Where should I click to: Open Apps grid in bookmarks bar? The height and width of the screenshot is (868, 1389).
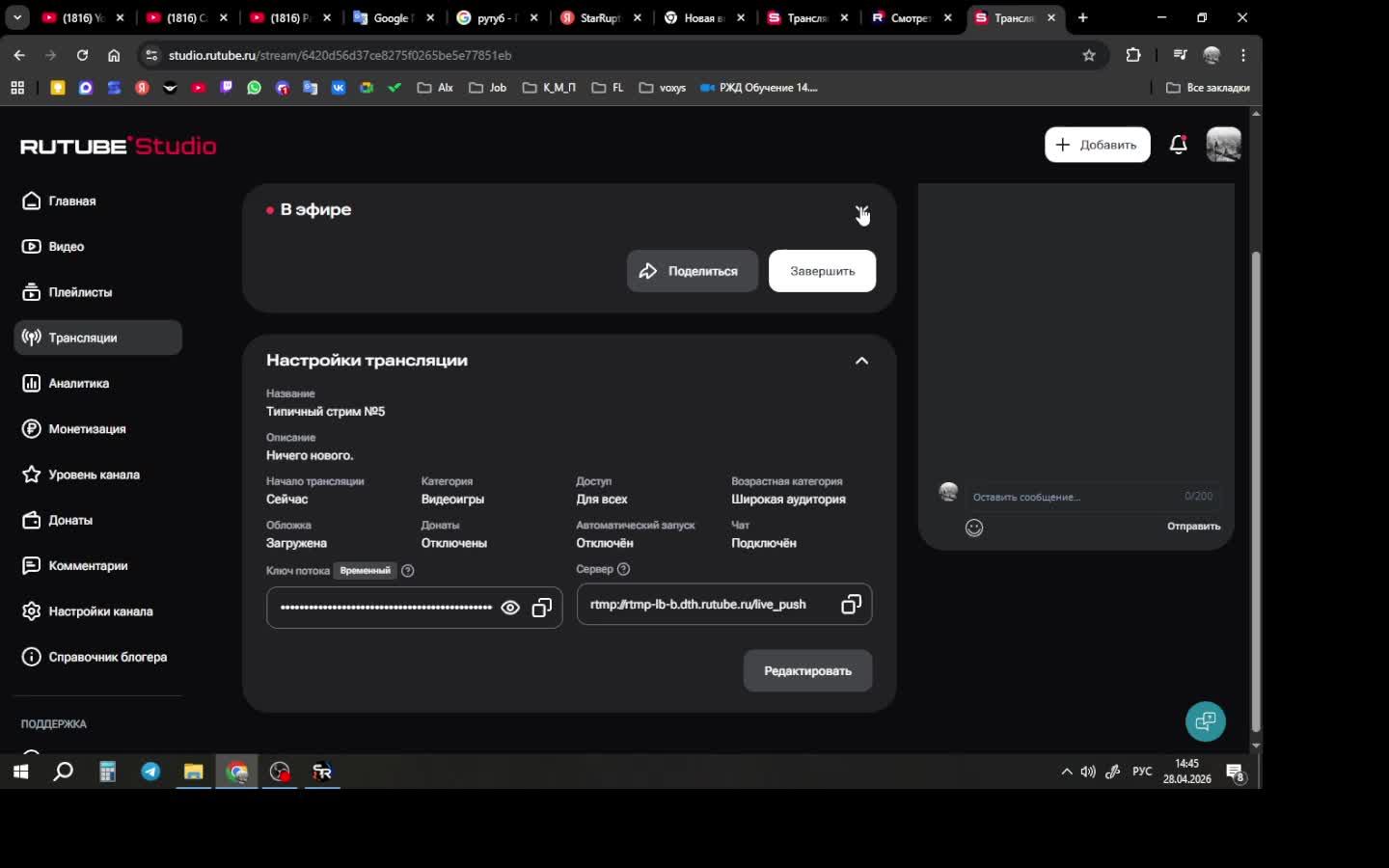17,88
